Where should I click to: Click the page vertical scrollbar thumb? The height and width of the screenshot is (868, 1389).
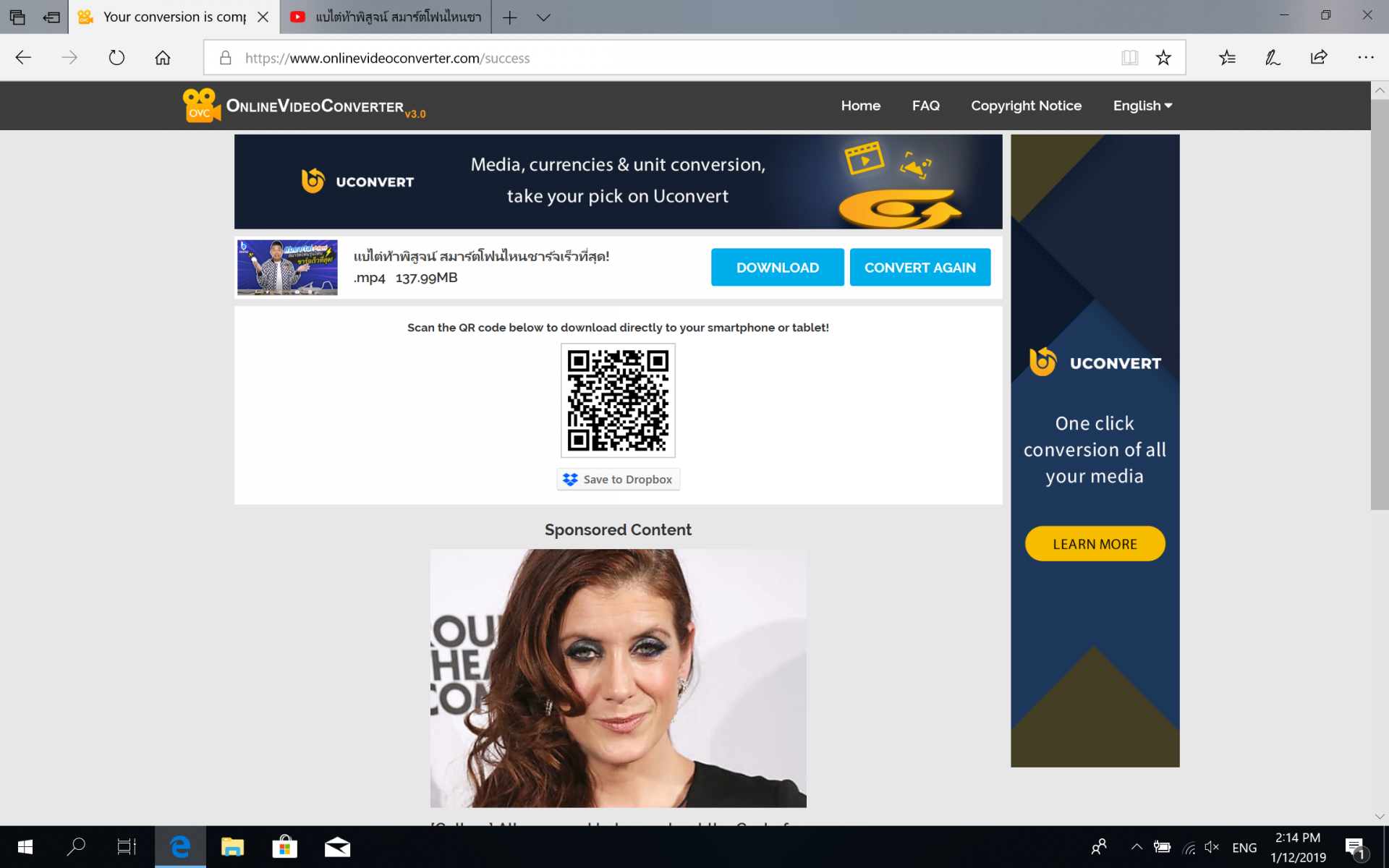click(x=1380, y=304)
